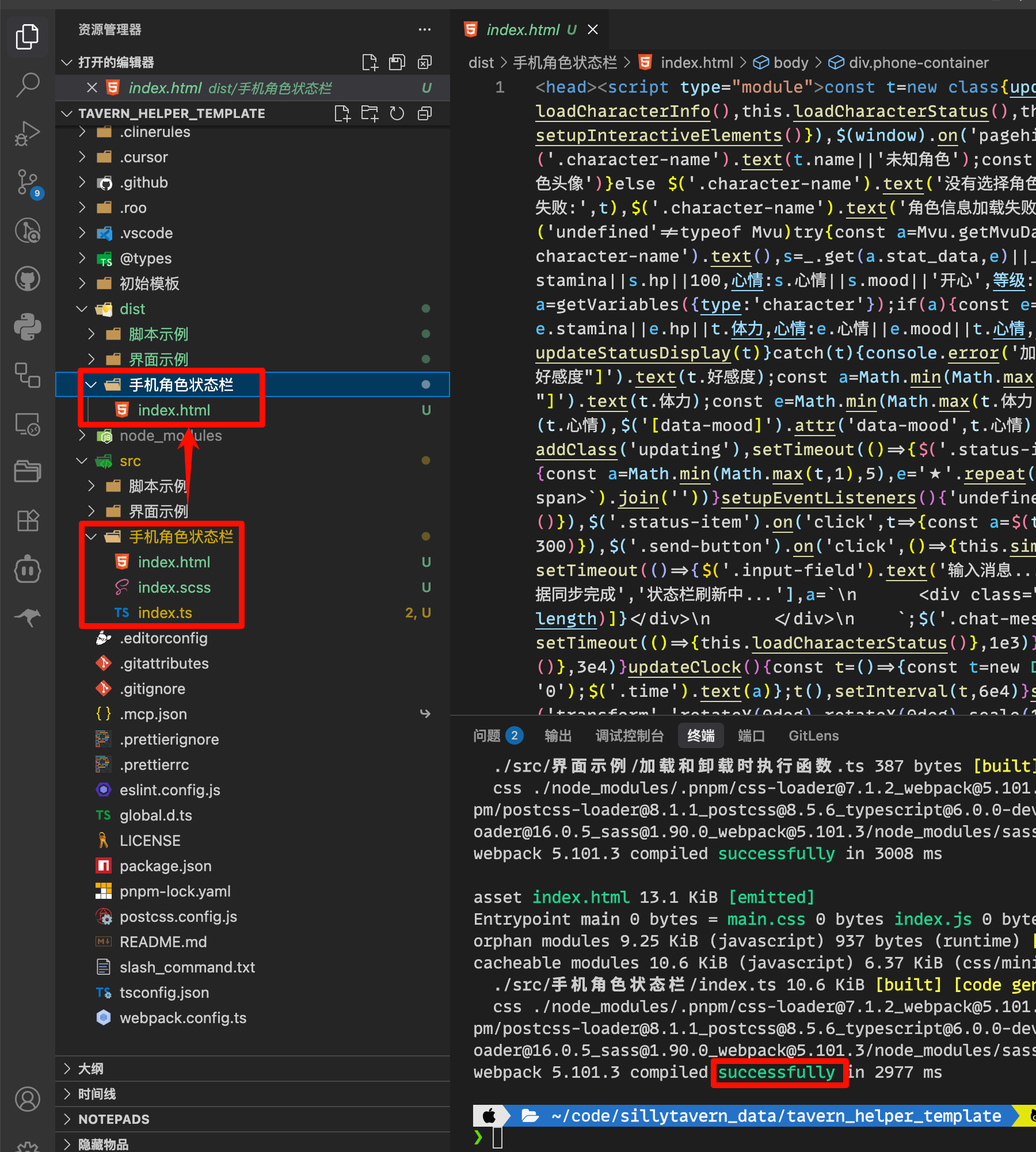Open the Remote Explorer icon

[x=27, y=424]
